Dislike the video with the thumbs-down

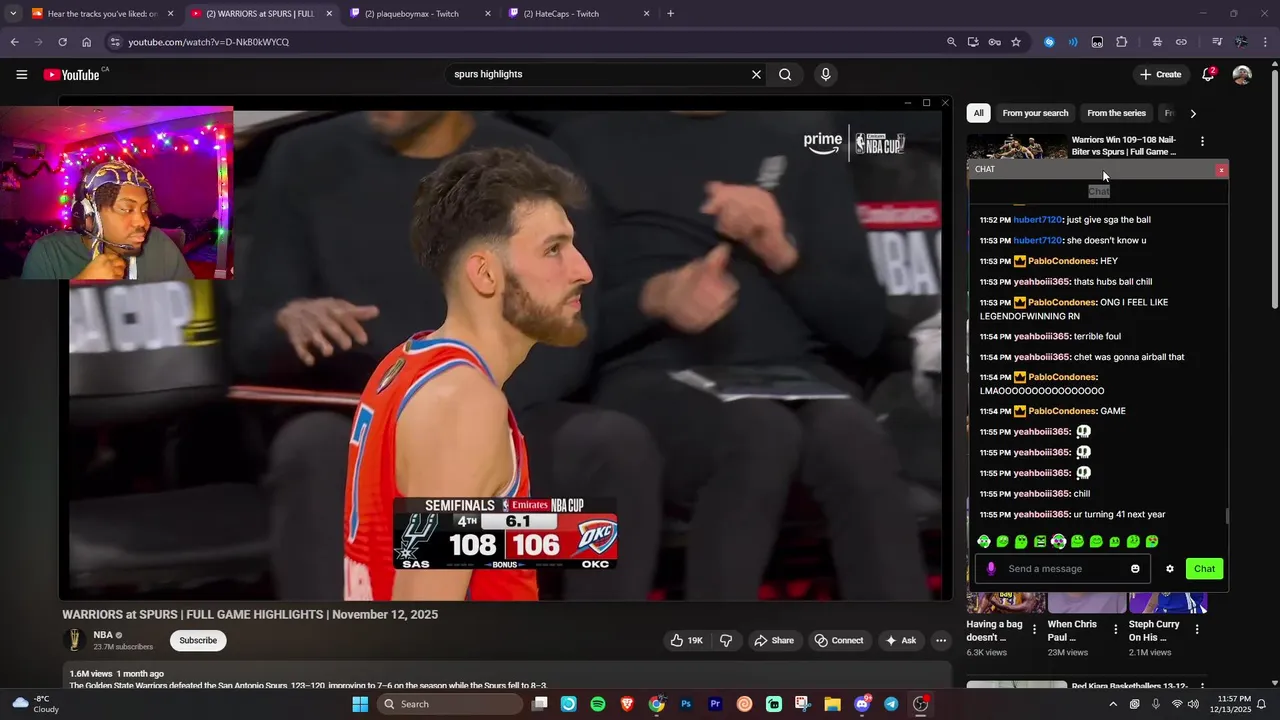[726, 640]
